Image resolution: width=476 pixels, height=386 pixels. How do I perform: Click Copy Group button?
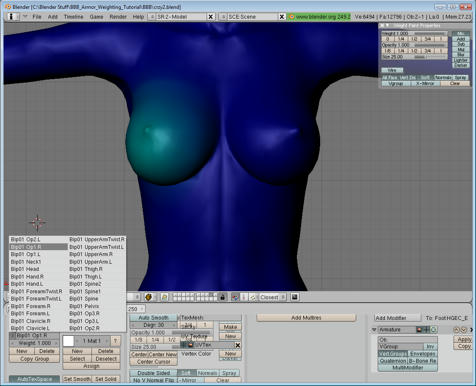34,359
